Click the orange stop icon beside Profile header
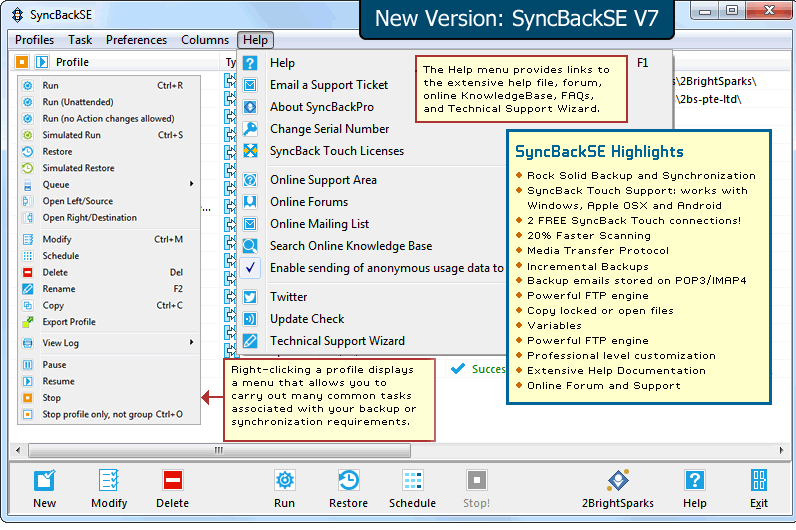The image size is (796, 530). tap(22, 62)
